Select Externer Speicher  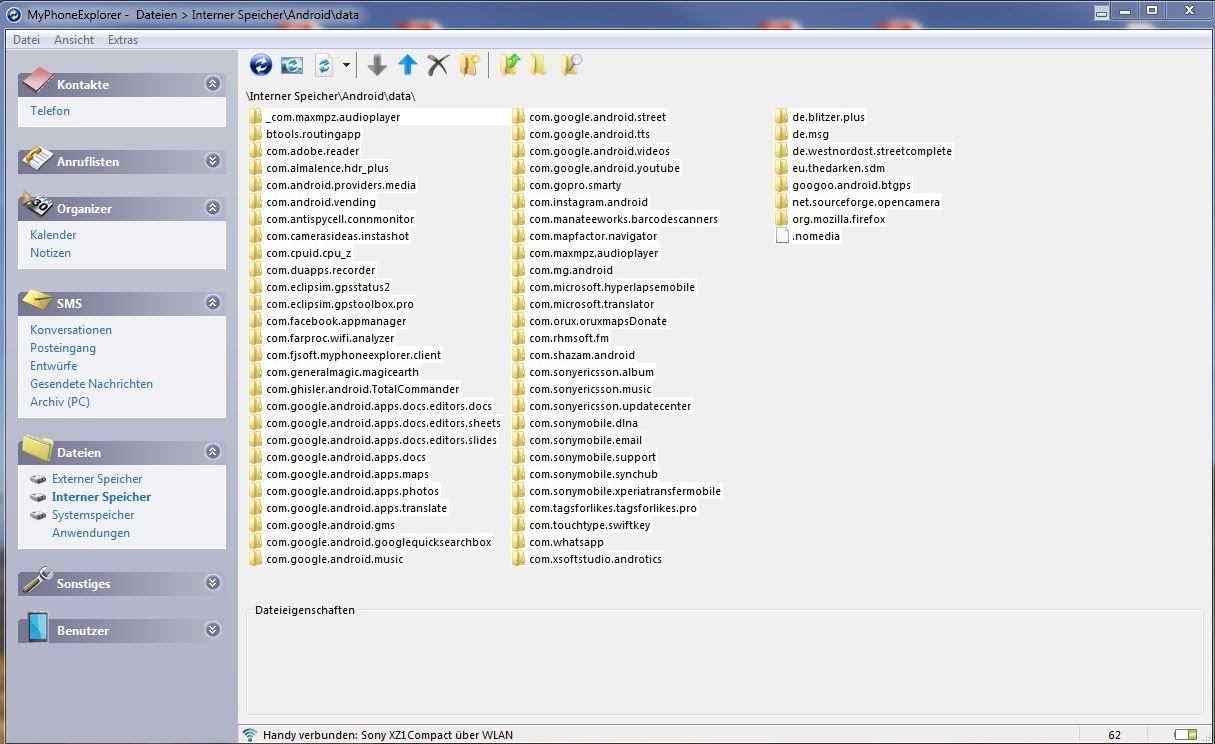point(97,479)
